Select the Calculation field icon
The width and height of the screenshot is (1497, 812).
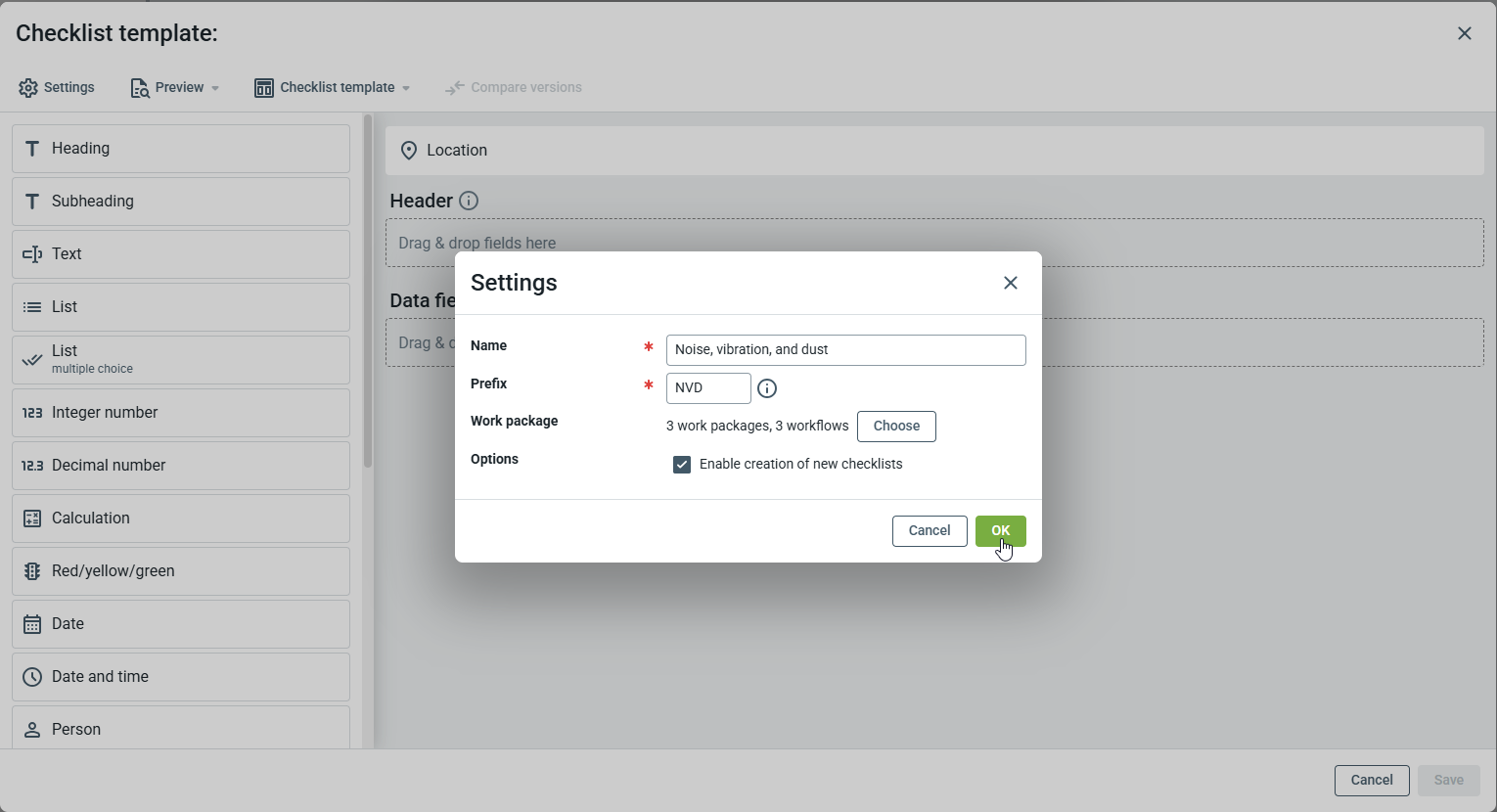[32, 519]
